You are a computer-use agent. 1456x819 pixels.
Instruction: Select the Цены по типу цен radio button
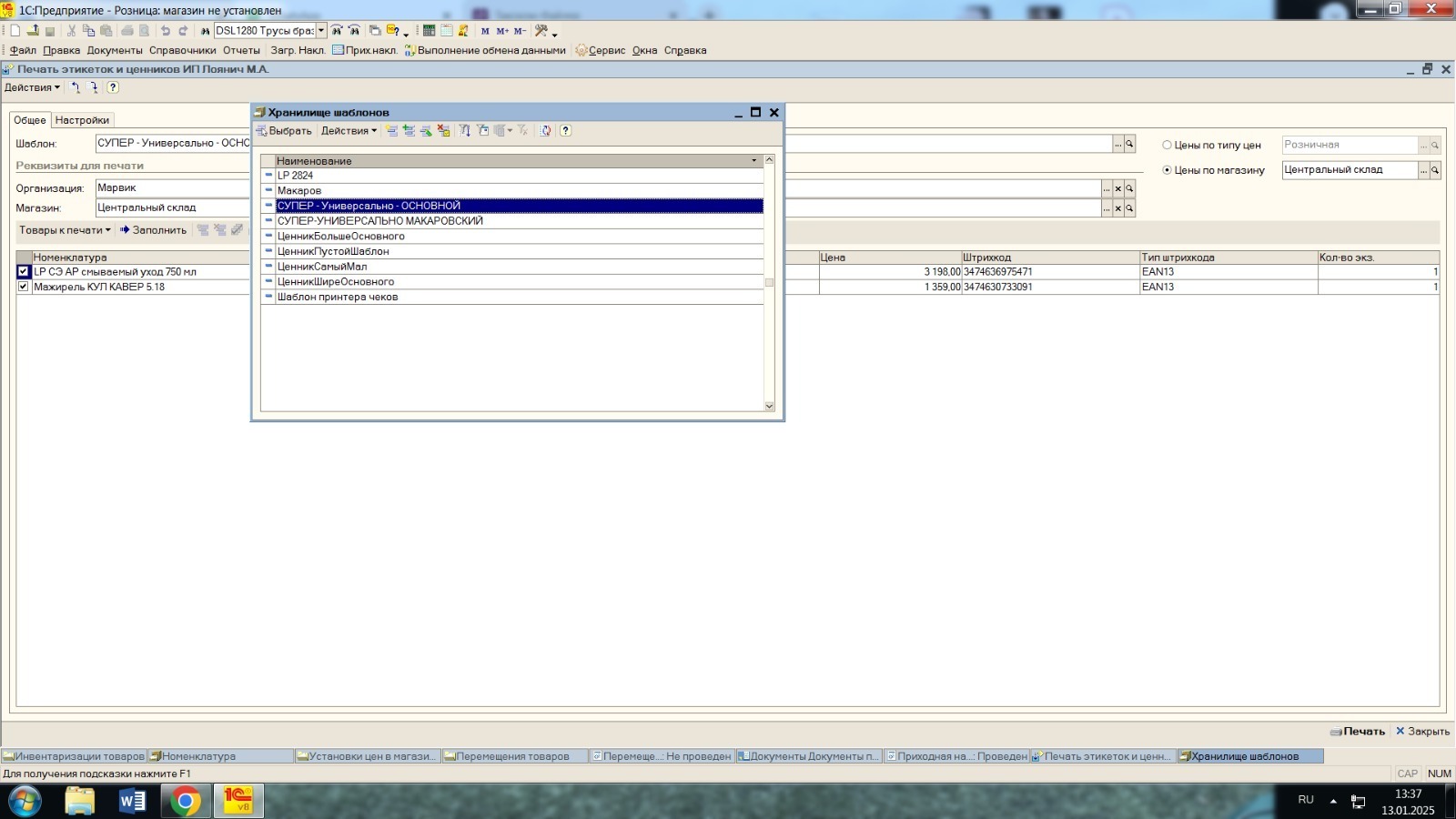tap(1167, 146)
